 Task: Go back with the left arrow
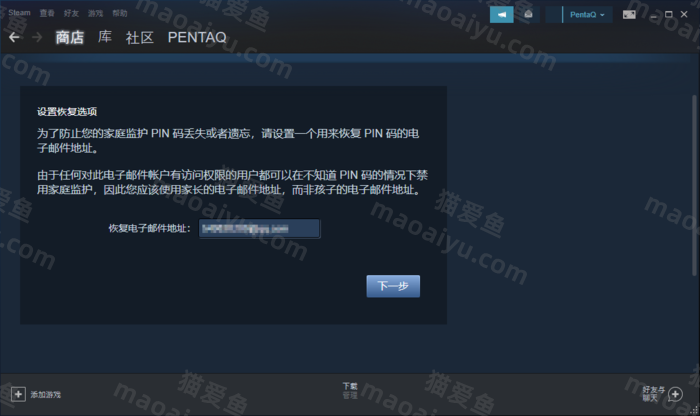(14, 37)
